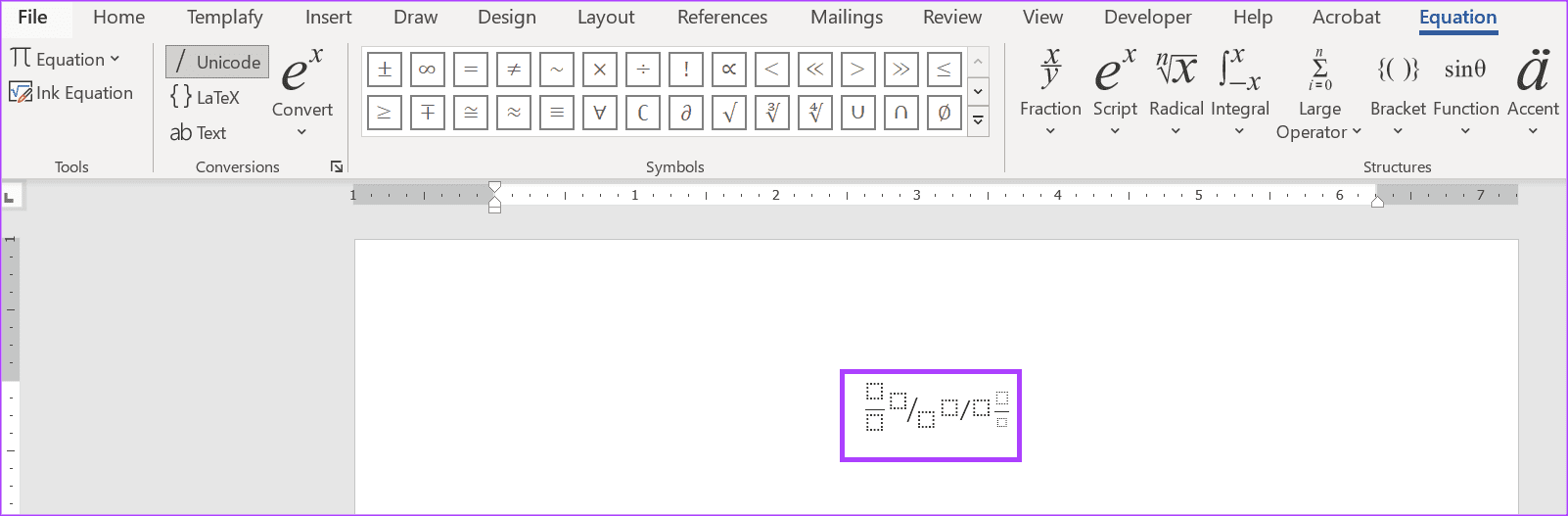Insert the tilde symbol
This screenshot has width=1568, height=516.
[x=557, y=70]
